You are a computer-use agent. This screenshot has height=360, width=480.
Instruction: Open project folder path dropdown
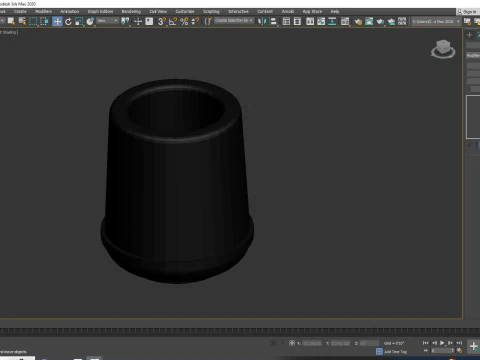pyautogui.click(x=436, y=21)
